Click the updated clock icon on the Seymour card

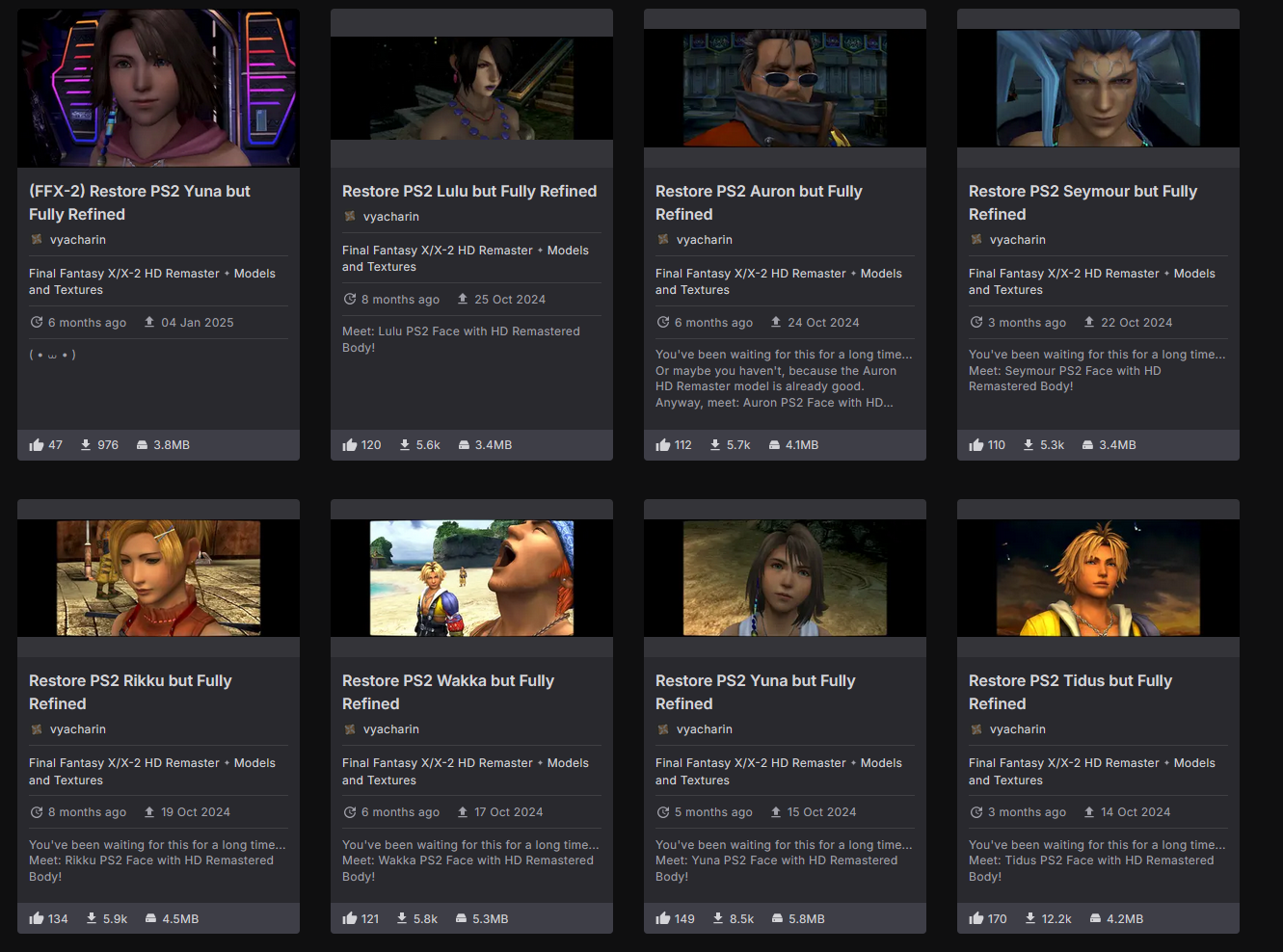pos(976,323)
